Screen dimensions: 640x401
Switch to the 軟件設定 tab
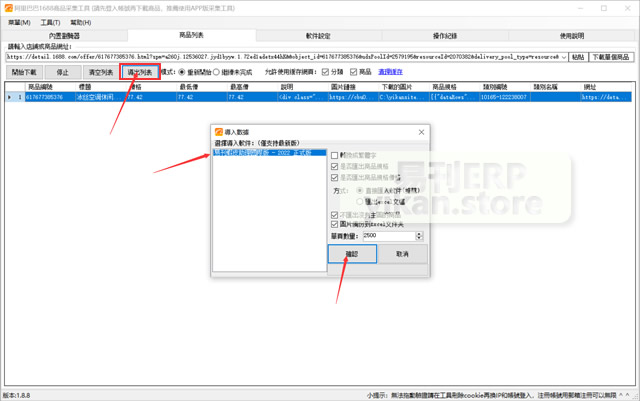(318, 35)
